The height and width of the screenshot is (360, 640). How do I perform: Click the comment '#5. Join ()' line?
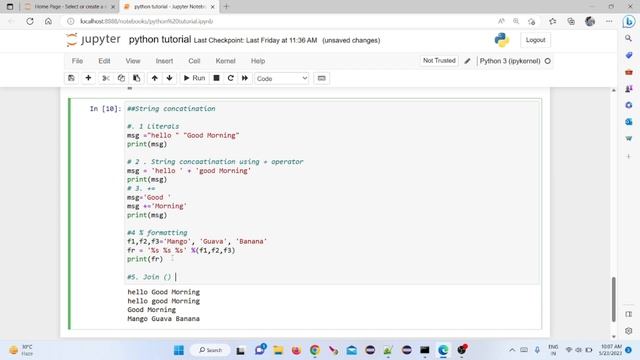coord(149,277)
